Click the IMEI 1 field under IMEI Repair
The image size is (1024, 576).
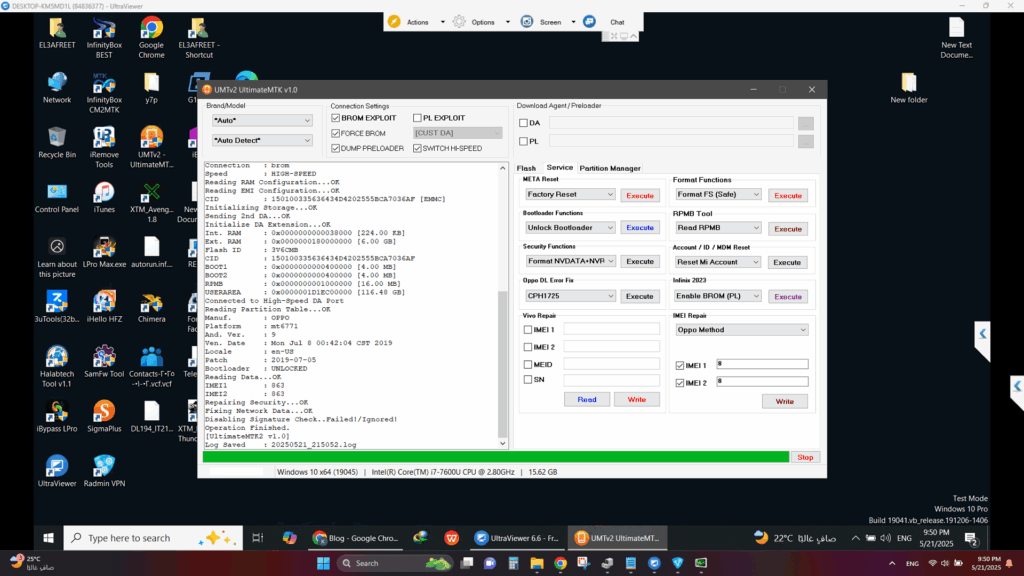click(762, 365)
